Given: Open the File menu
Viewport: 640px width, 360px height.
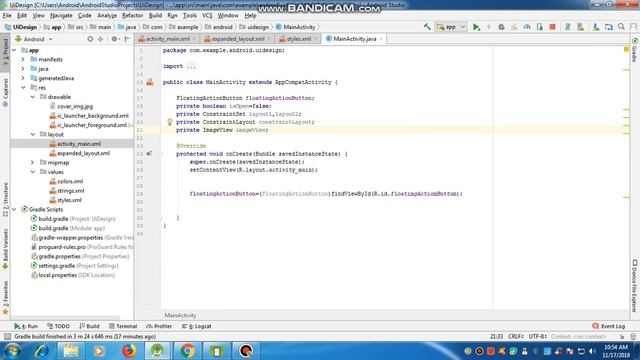Looking at the screenshot, I should tap(7, 16).
